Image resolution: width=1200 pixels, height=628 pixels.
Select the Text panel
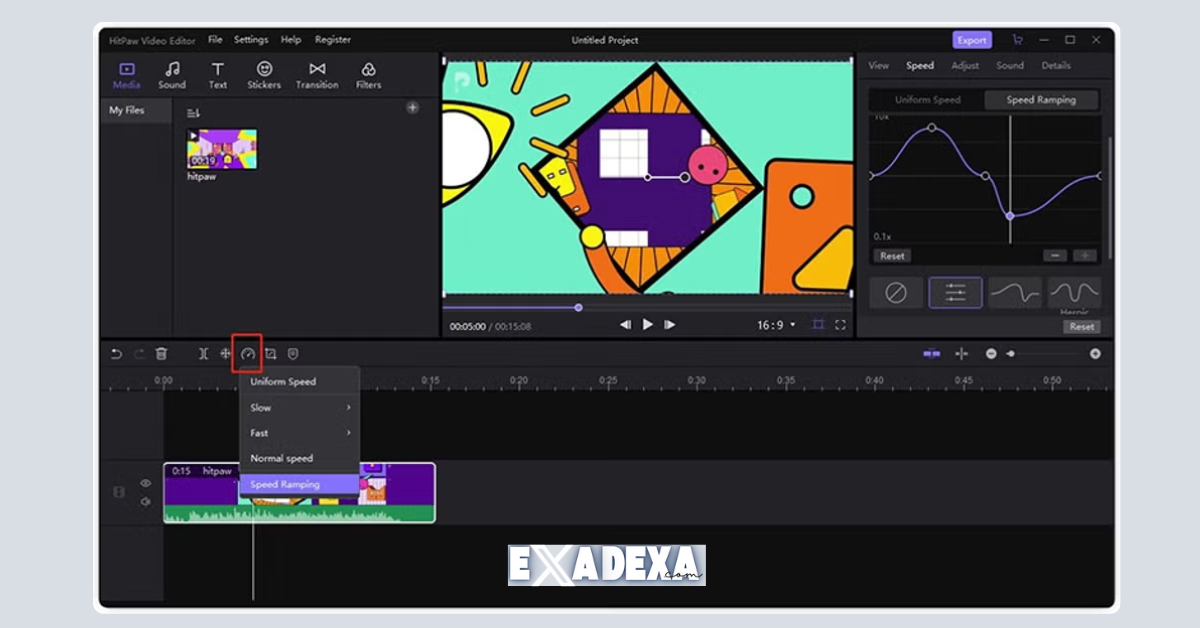pyautogui.click(x=217, y=74)
